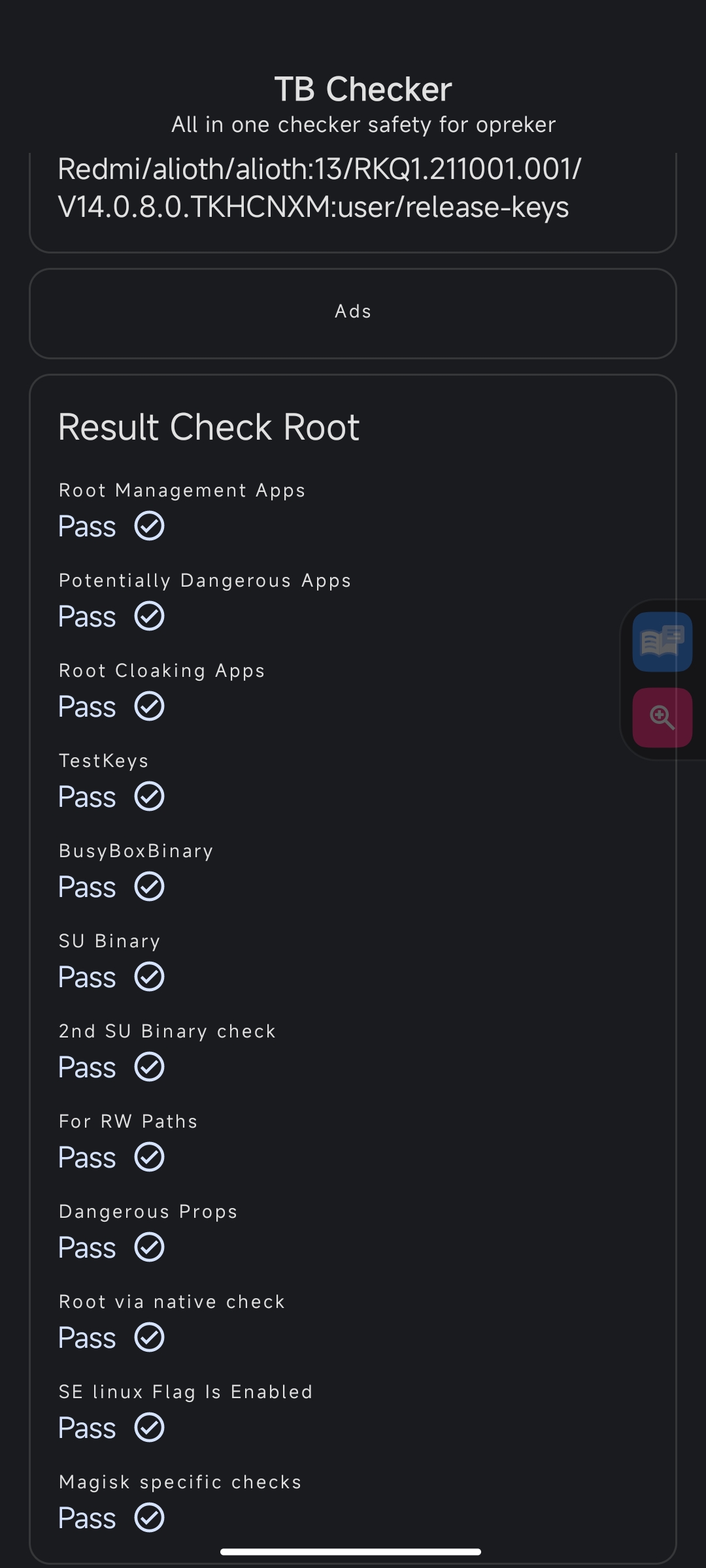Tap the Magisk specific checks label
The height and width of the screenshot is (1568, 706).
(180, 1482)
